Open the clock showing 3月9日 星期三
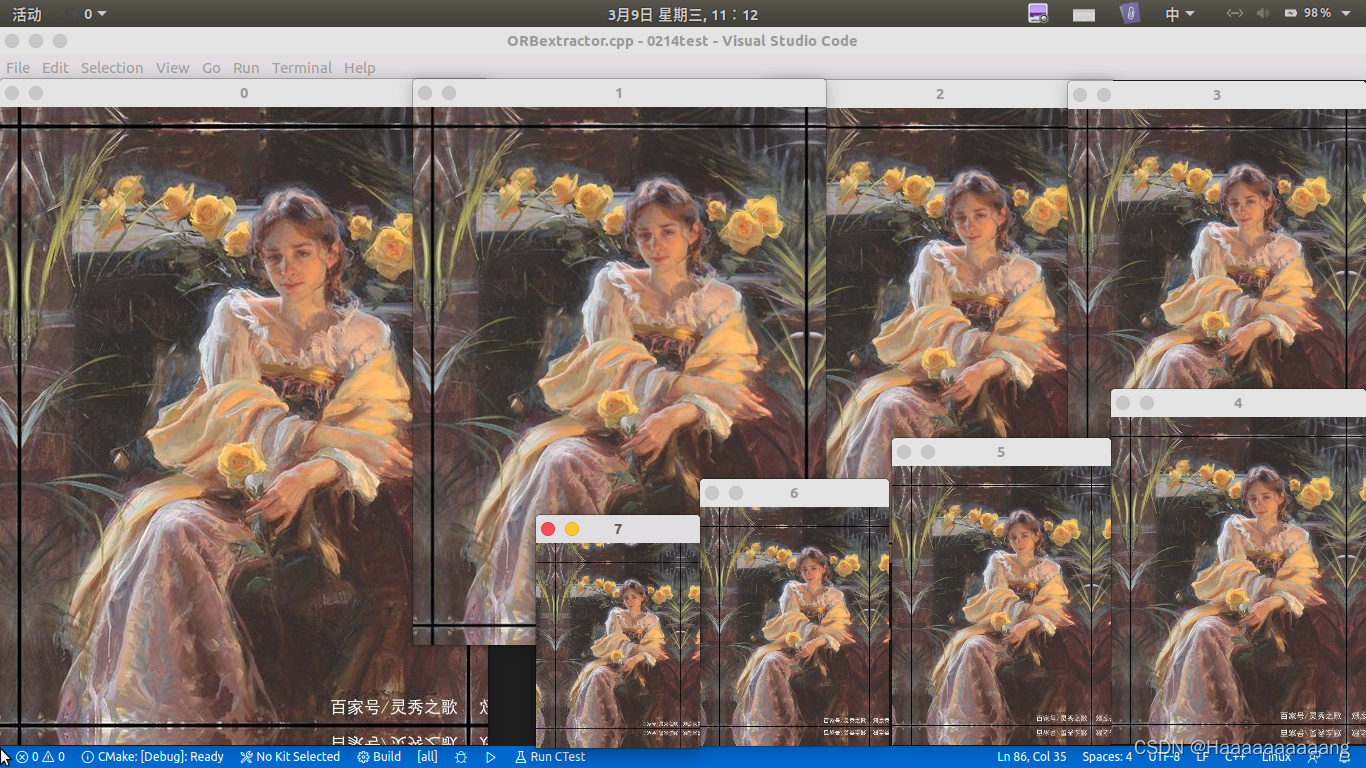This screenshot has width=1366, height=768. point(683,14)
